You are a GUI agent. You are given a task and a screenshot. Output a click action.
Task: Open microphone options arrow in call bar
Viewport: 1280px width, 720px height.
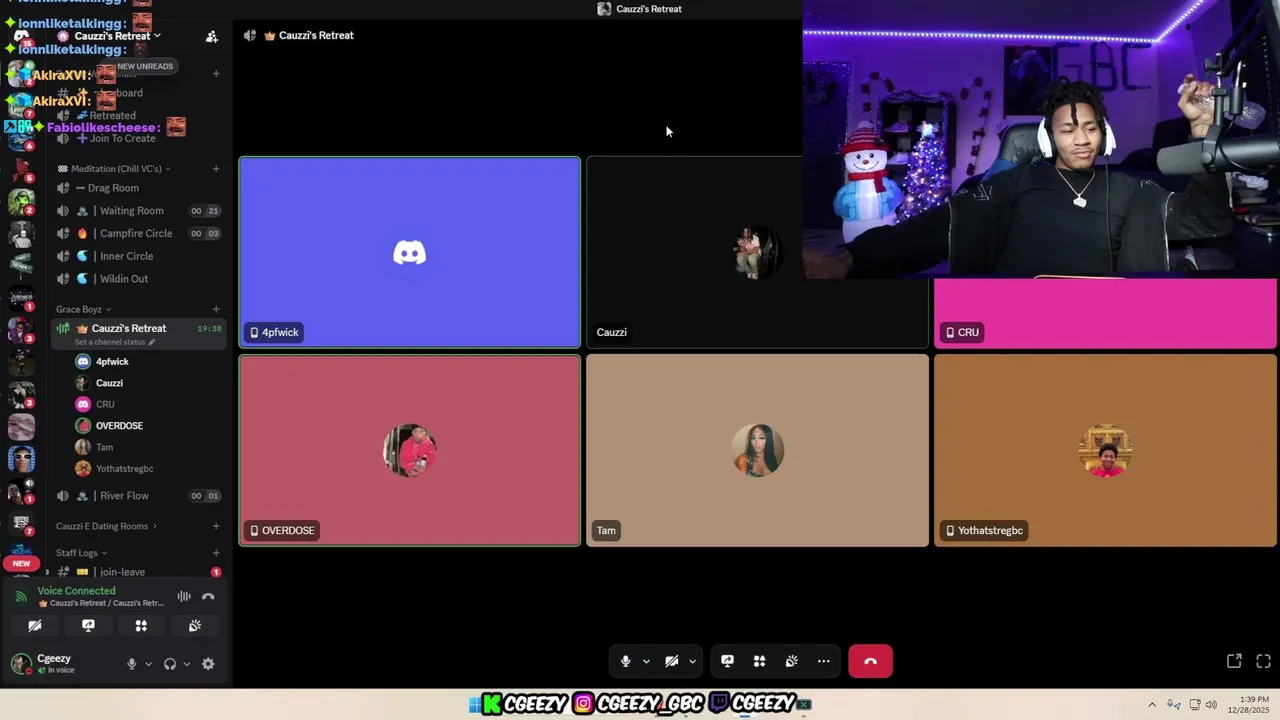coord(646,661)
